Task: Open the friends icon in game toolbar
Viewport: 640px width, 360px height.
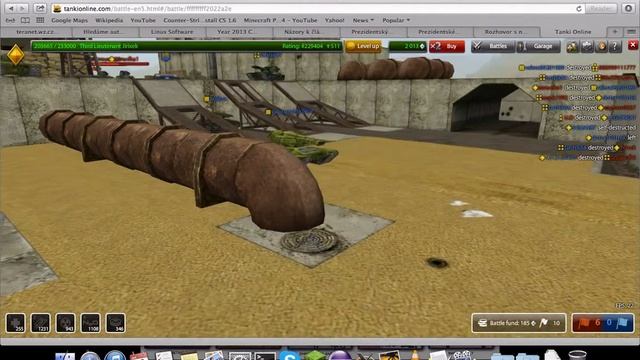Action: pos(572,47)
